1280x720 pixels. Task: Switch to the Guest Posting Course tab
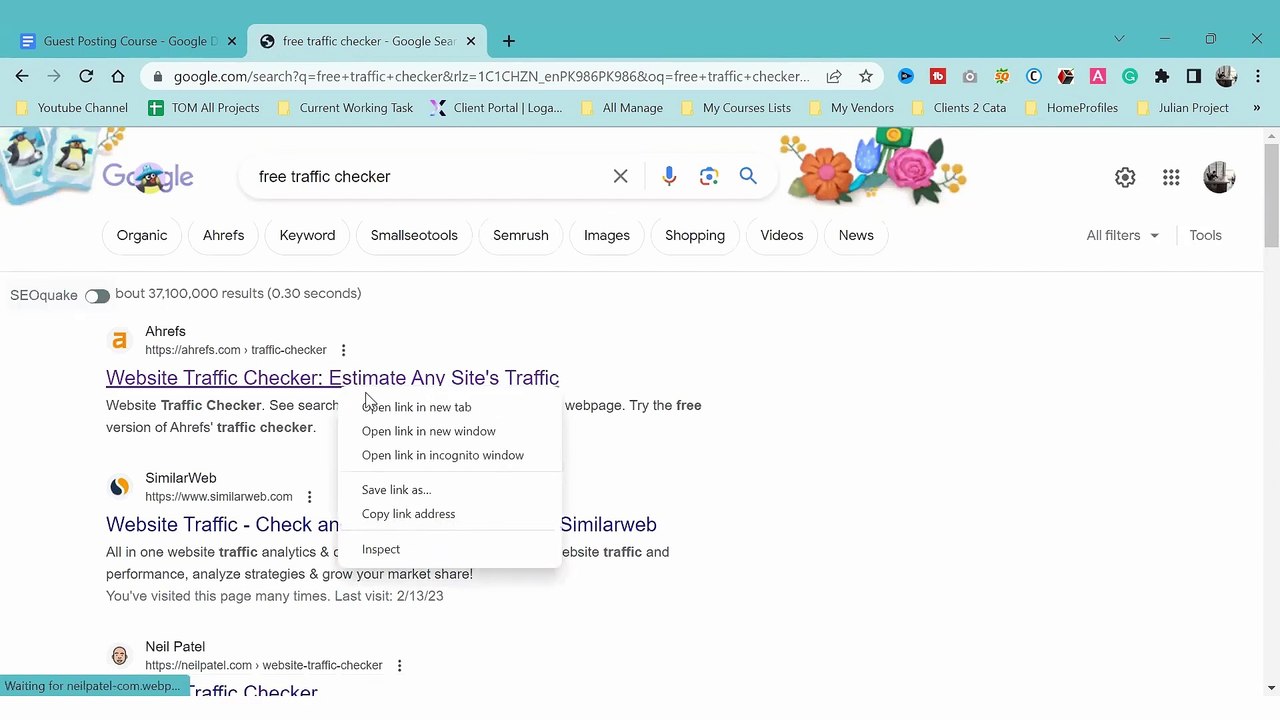pyautogui.click(x=127, y=41)
